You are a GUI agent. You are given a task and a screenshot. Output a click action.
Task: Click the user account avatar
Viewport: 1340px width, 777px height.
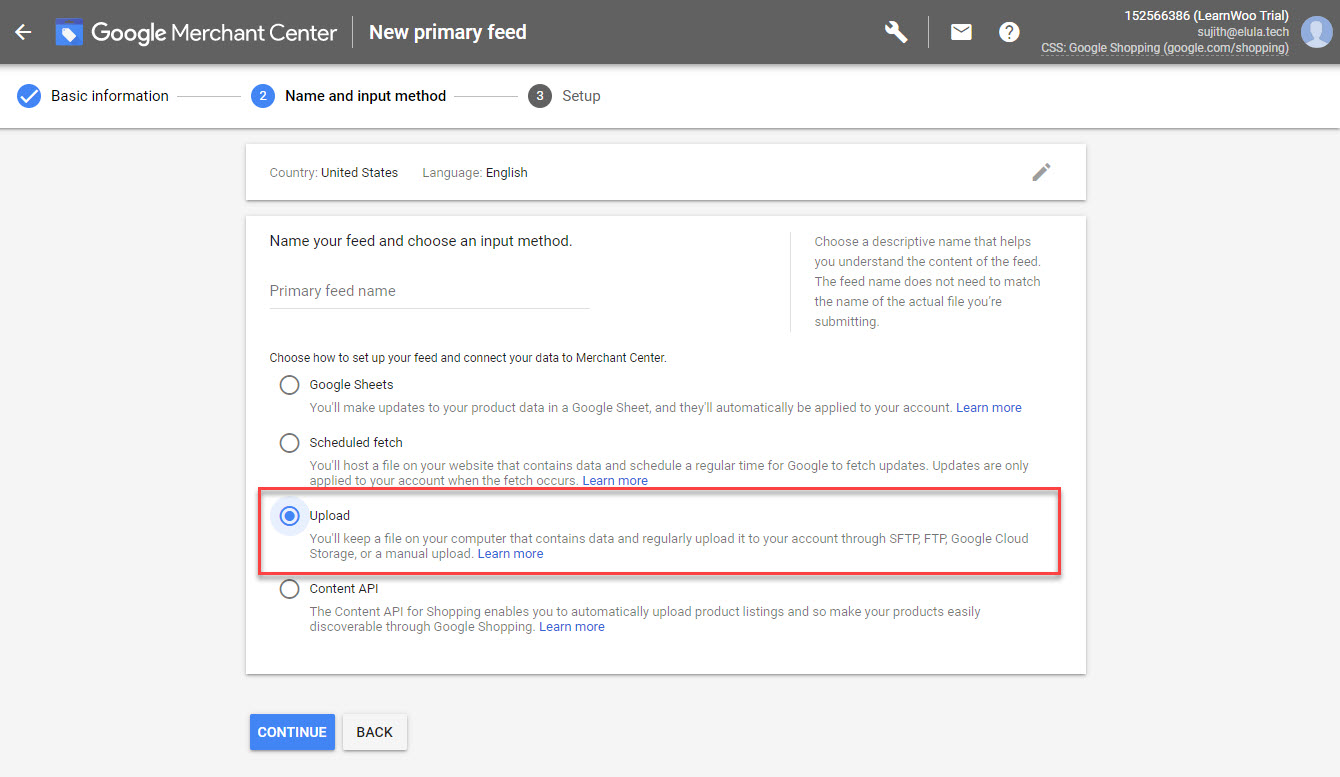pyautogui.click(x=1316, y=32)
